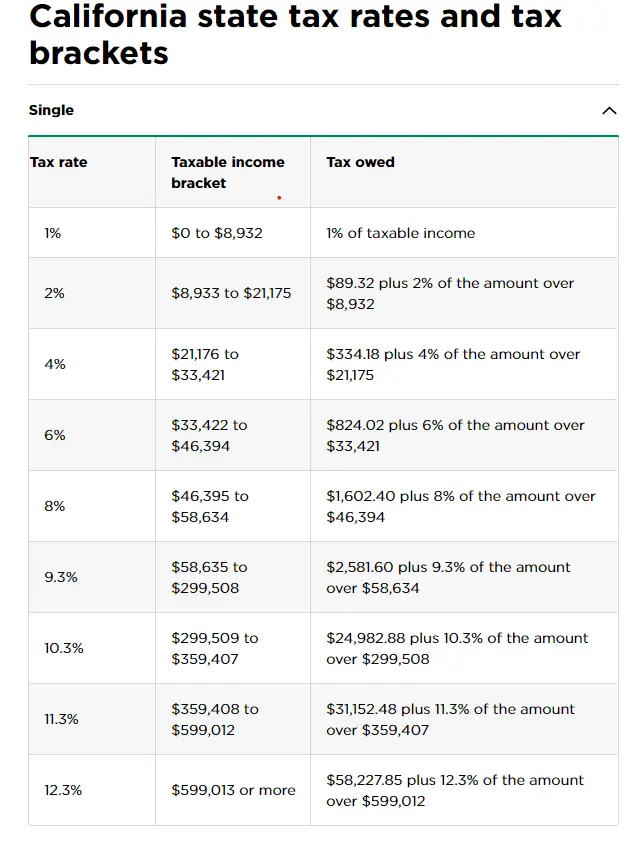Screen dimensions: 637x849
Task: Click the 12.3% tax rate cell
Action: coord(63,790)
